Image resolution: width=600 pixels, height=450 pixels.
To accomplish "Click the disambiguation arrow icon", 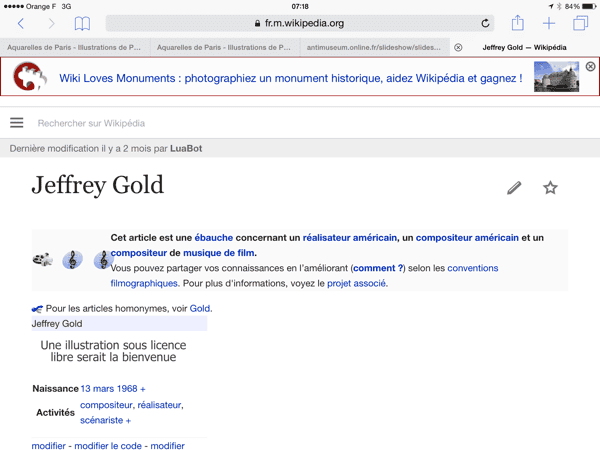I will click(x=37, y=309).
